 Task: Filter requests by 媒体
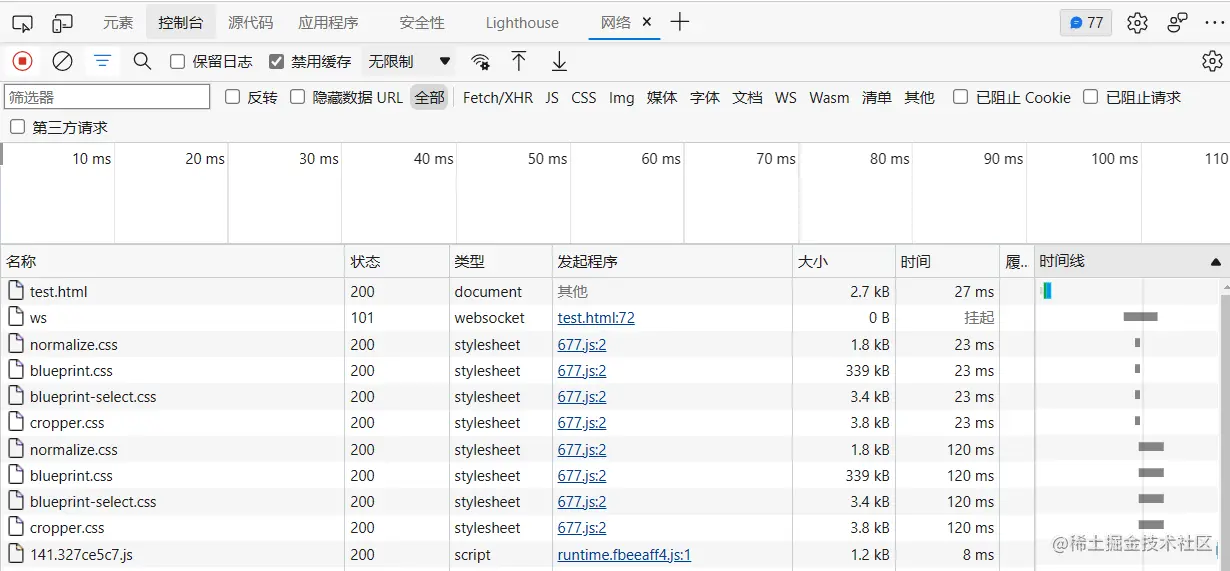click(x=662, y=97)
